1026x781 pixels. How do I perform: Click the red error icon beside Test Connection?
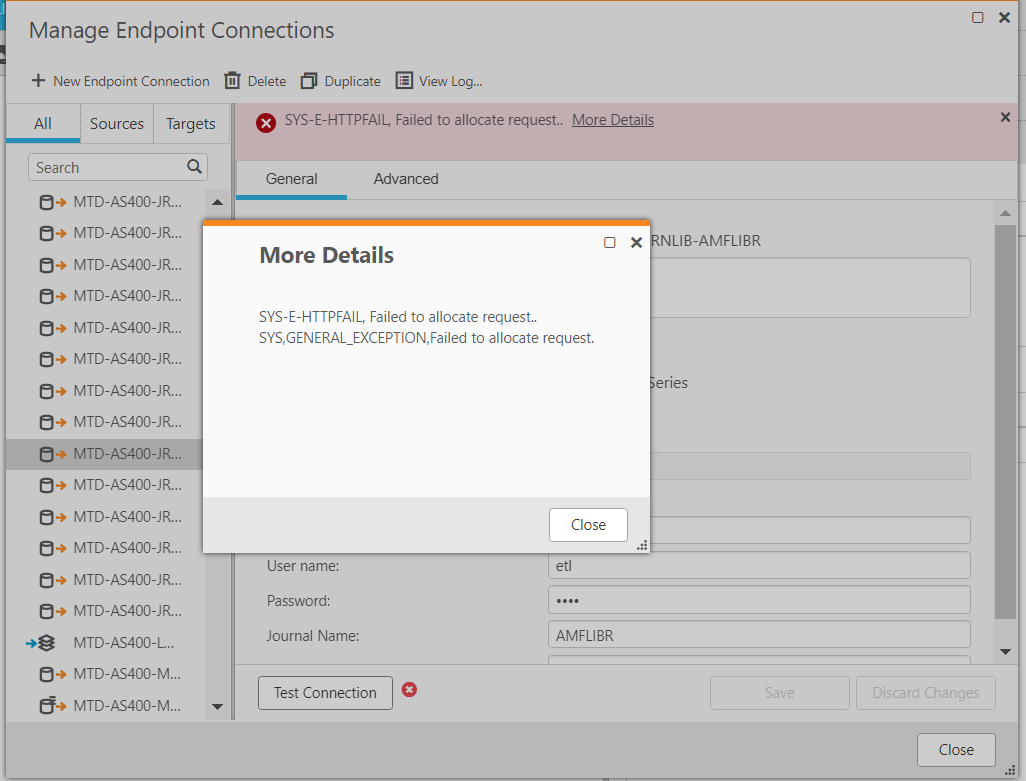pos(409,690)
